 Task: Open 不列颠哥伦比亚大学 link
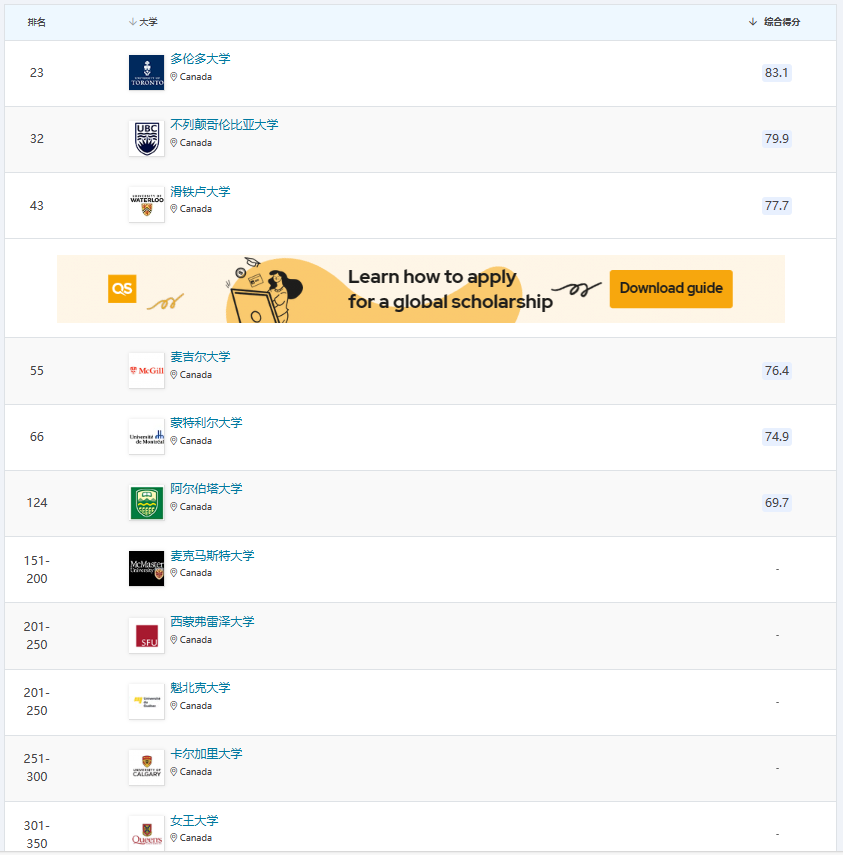click(x=224, y=124)
